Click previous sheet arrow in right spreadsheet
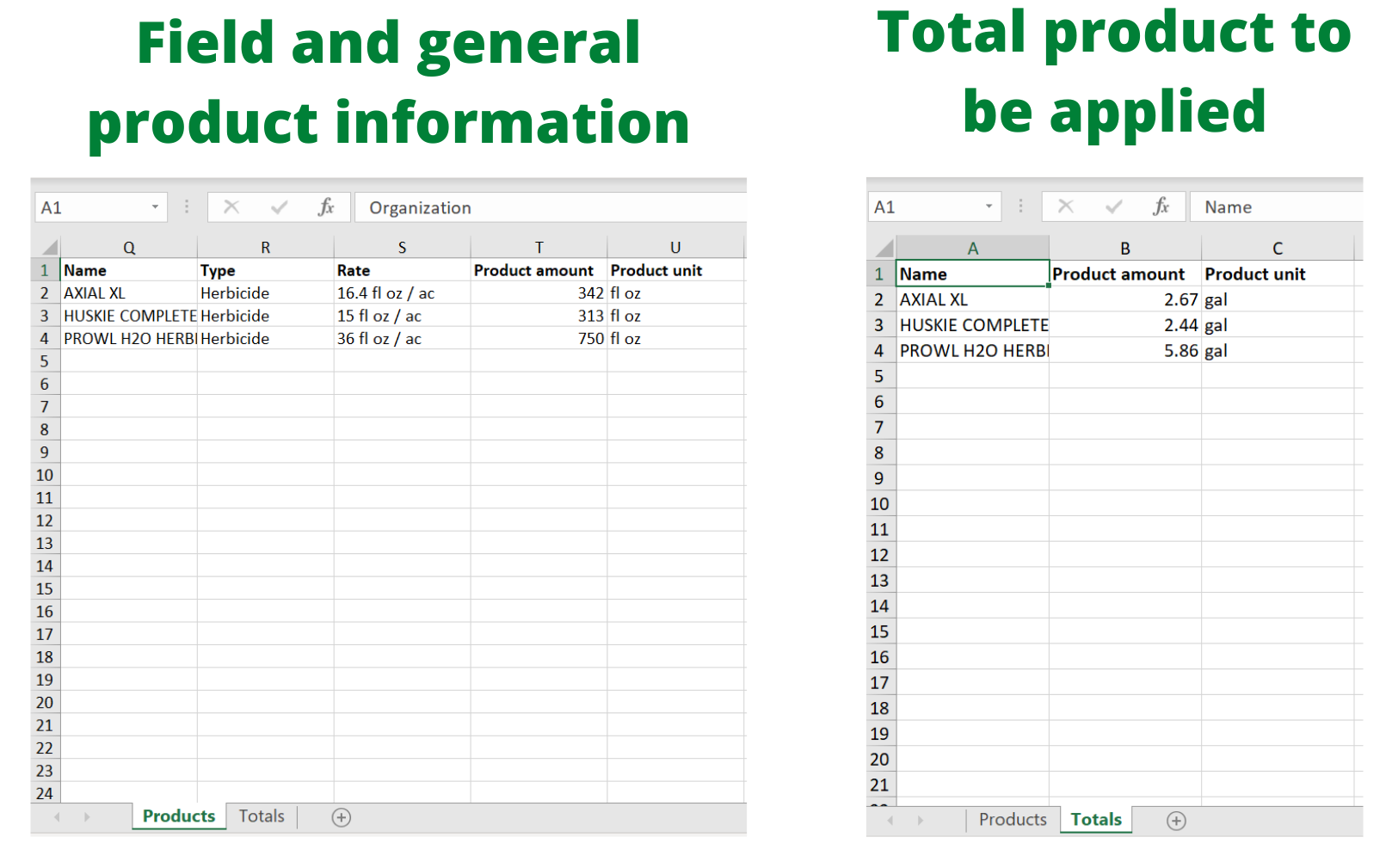 890,821
